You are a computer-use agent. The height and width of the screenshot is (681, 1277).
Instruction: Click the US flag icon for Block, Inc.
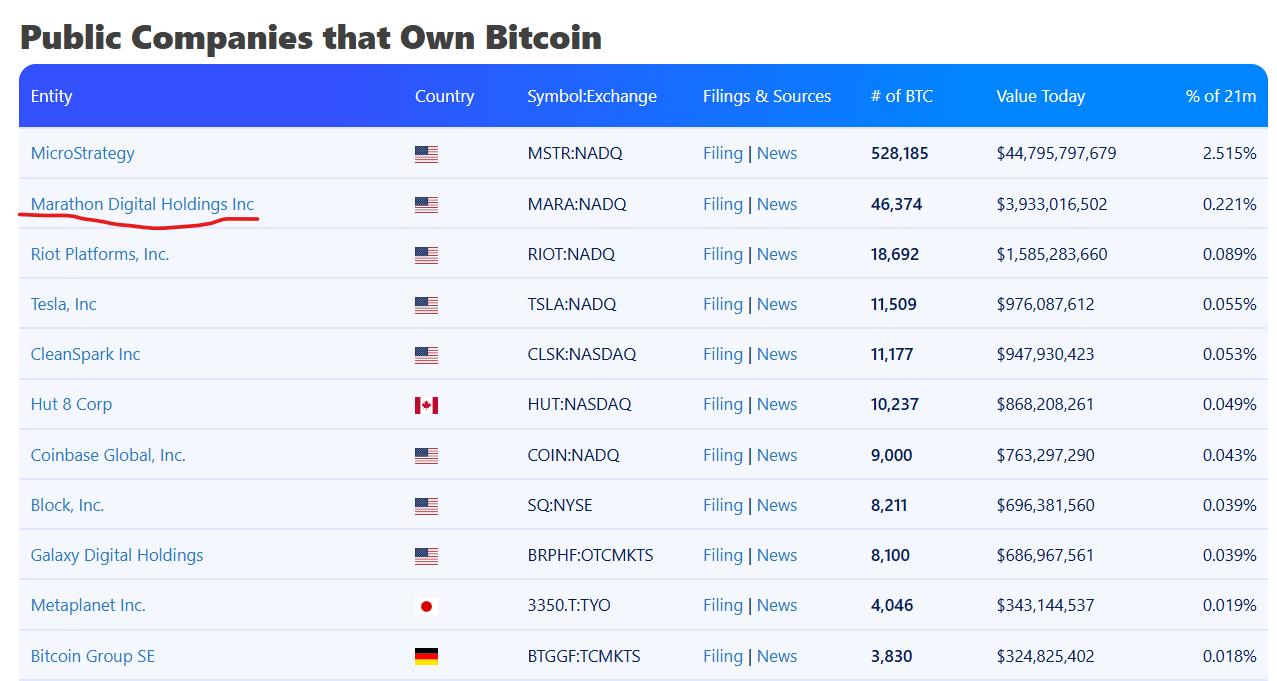[x=426, y=506]
